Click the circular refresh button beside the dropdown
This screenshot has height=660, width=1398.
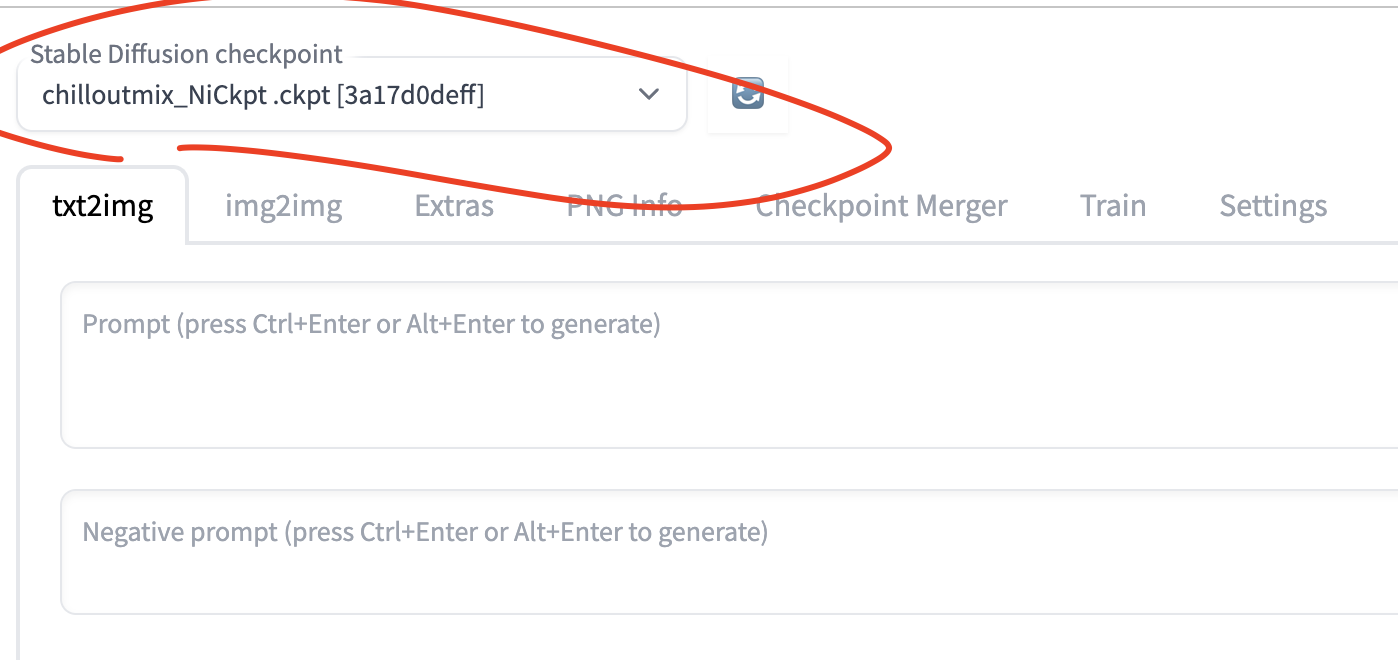point(747,93)
